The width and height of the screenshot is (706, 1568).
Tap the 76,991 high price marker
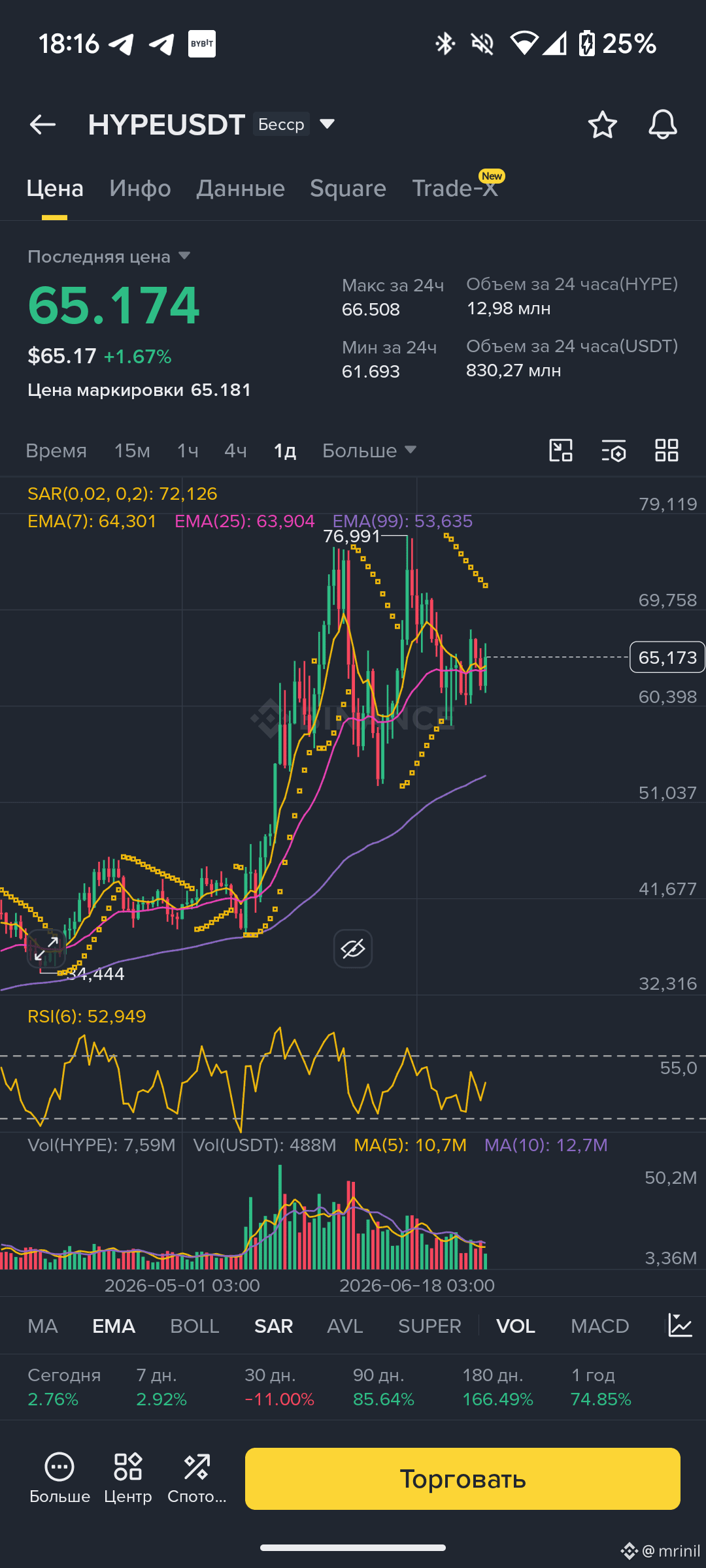coord(352,536)
